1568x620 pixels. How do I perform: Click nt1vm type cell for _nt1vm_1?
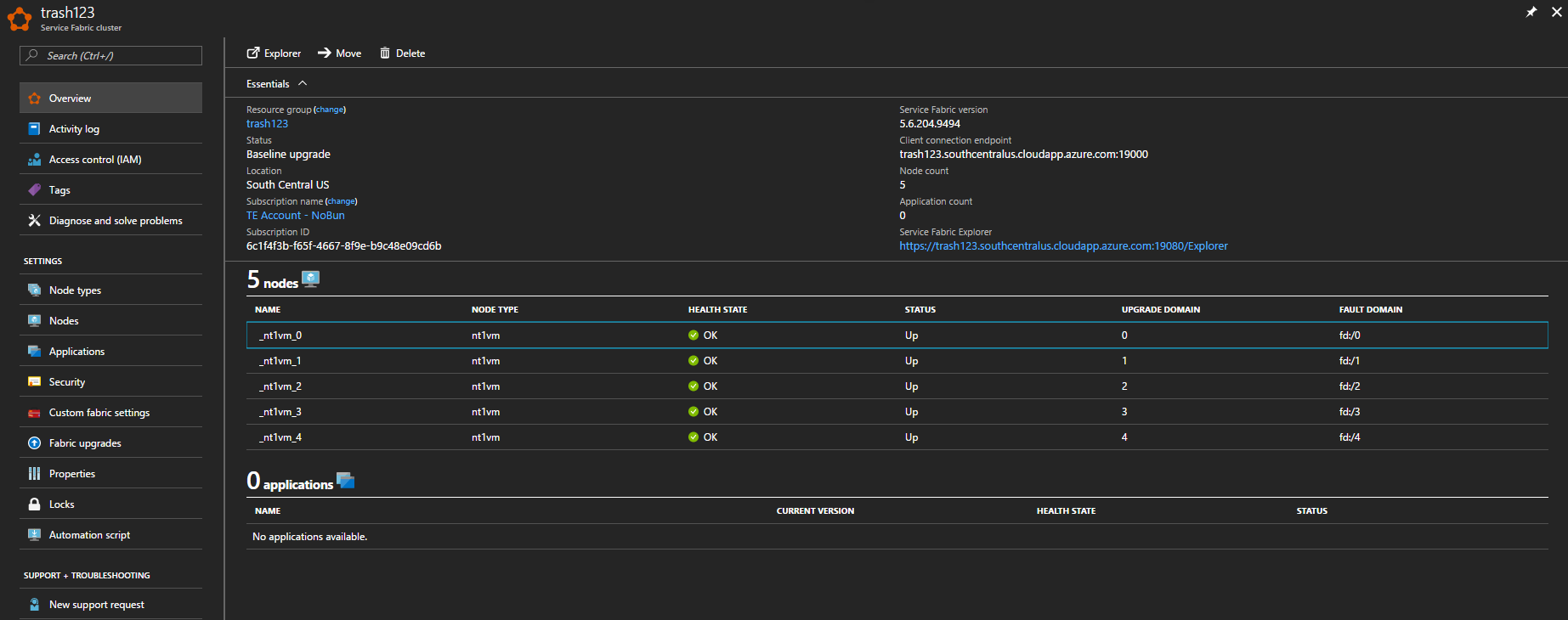tap(485, 360)
